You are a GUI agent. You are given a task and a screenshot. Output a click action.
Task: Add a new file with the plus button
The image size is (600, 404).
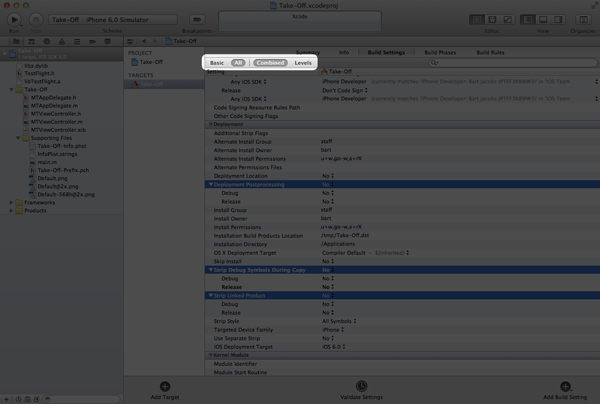click(6, 399)
